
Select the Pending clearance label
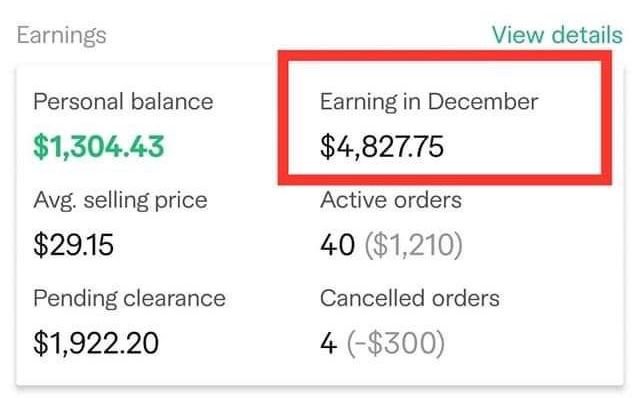(130, 299)
